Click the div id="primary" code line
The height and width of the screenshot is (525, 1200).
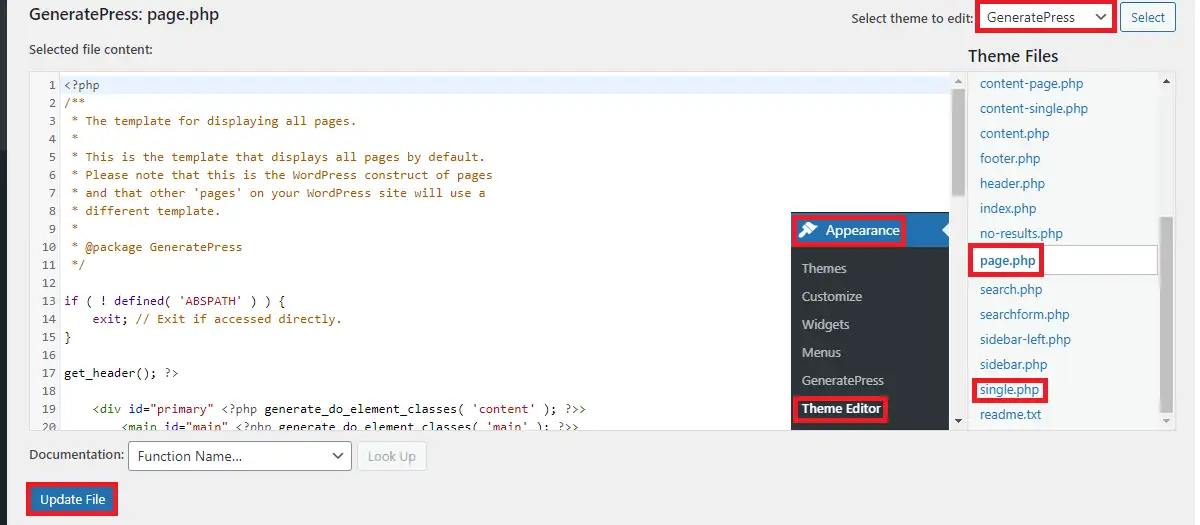coord(339,409)
